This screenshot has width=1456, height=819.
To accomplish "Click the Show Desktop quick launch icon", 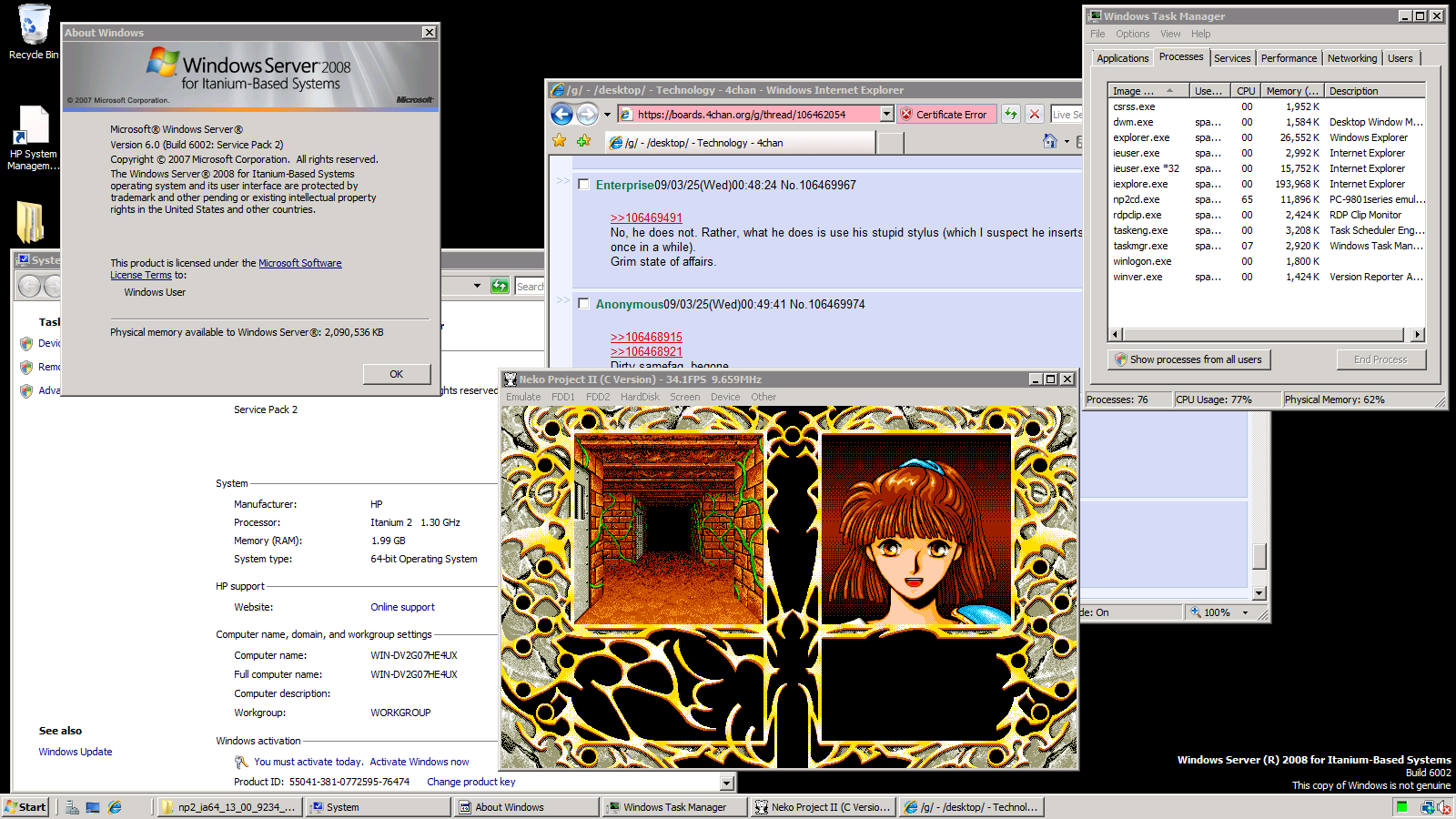I will [93, 807].
